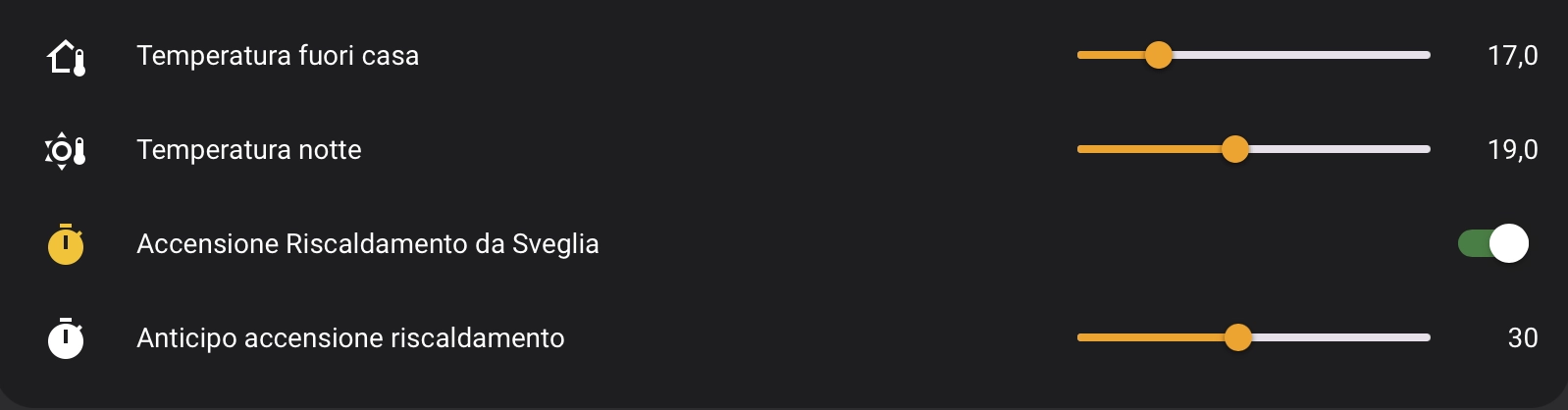Select the Anticipo accensione riscaldamento label

pos(350,338)
